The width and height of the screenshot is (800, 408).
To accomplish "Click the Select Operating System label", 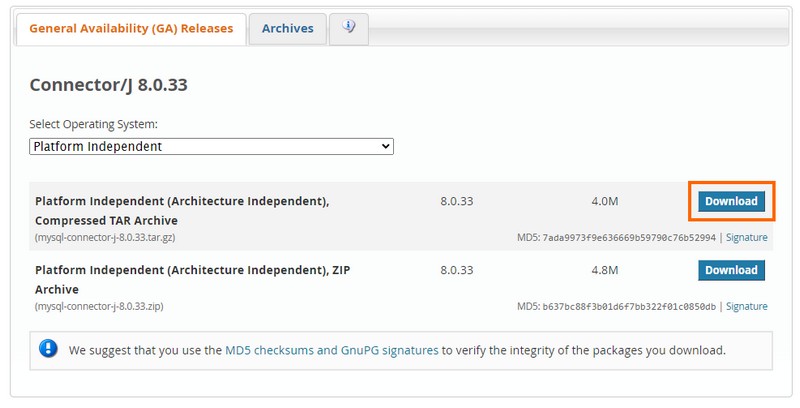I will [x=93, y=124].
